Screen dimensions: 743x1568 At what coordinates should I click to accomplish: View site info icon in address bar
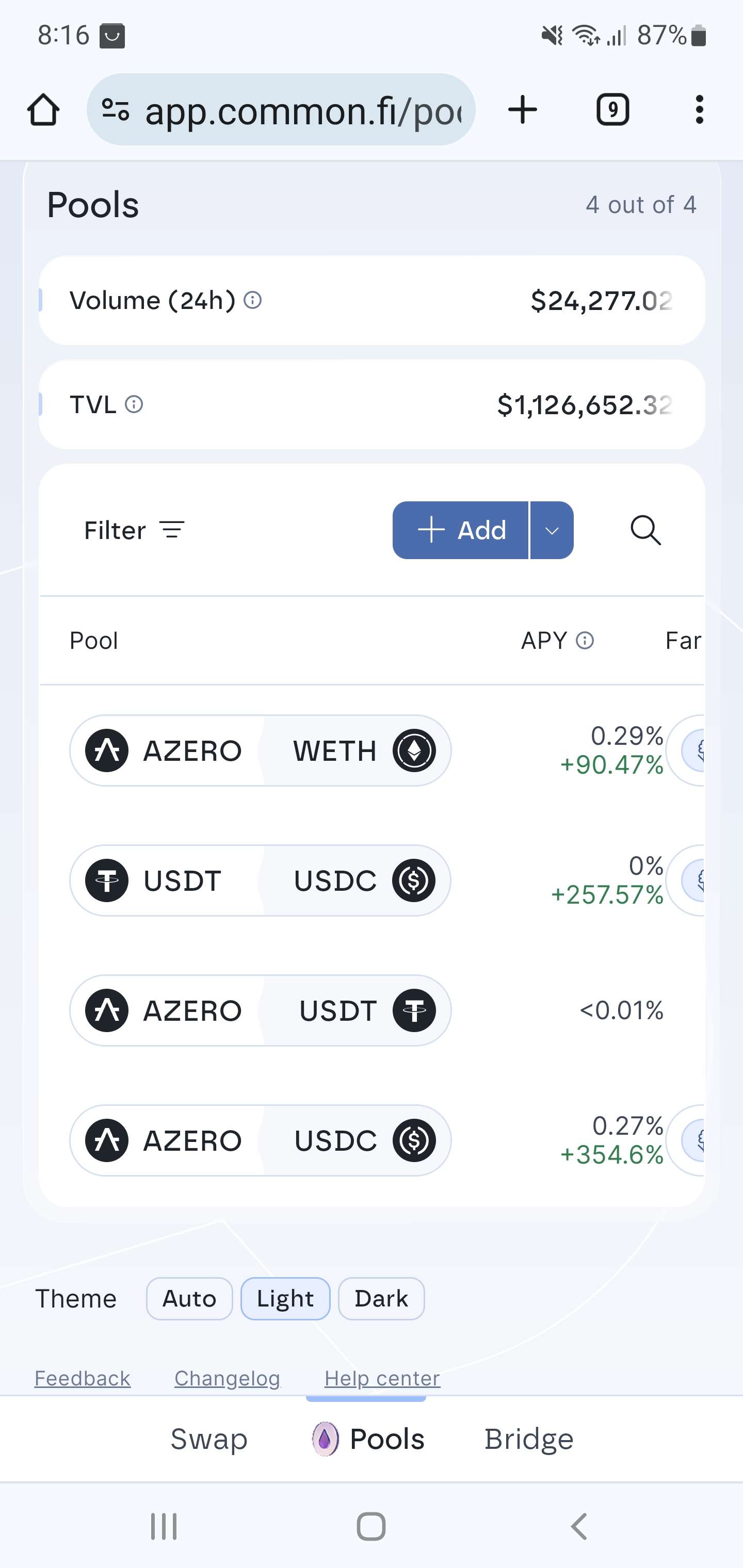[x=115, y=110]
